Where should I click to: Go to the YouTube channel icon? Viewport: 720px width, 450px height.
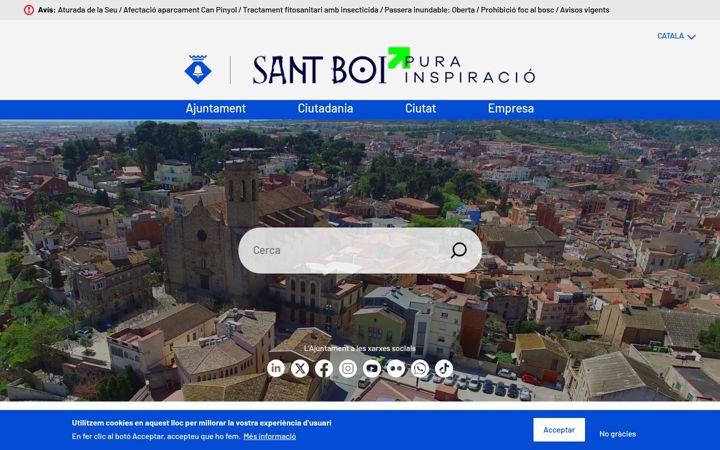click(371, 368)
